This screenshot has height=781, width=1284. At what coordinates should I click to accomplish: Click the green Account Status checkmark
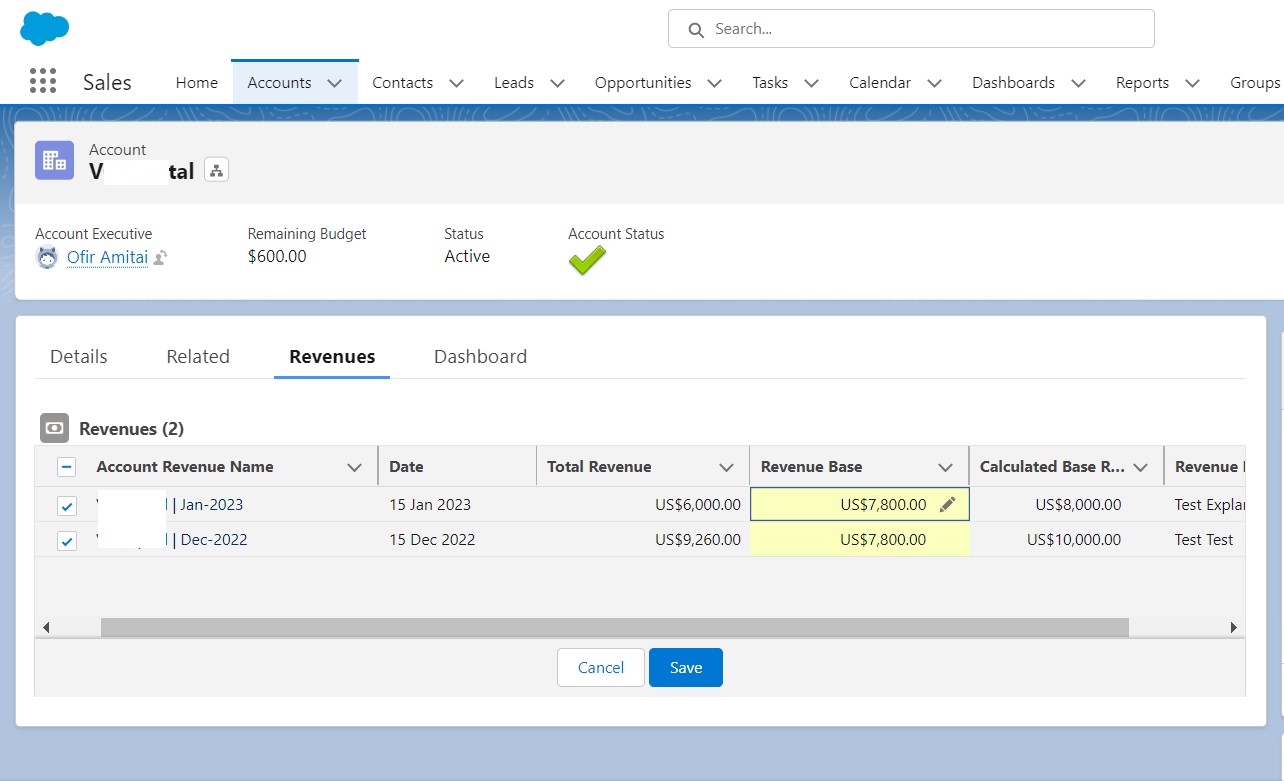click(587, 260)
